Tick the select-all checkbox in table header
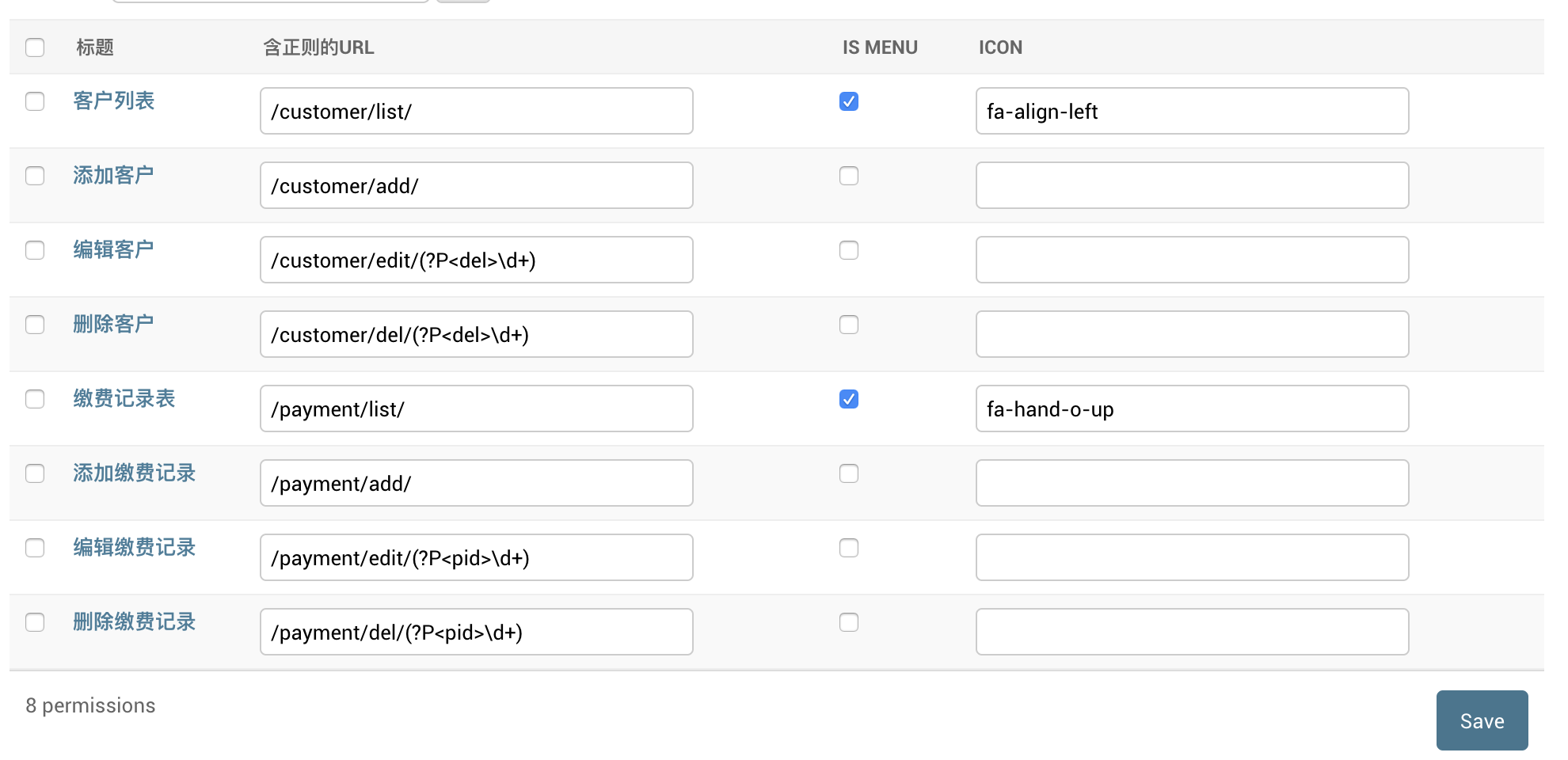This screenshot has width=1568, height=760. click(x=35, y=47)
